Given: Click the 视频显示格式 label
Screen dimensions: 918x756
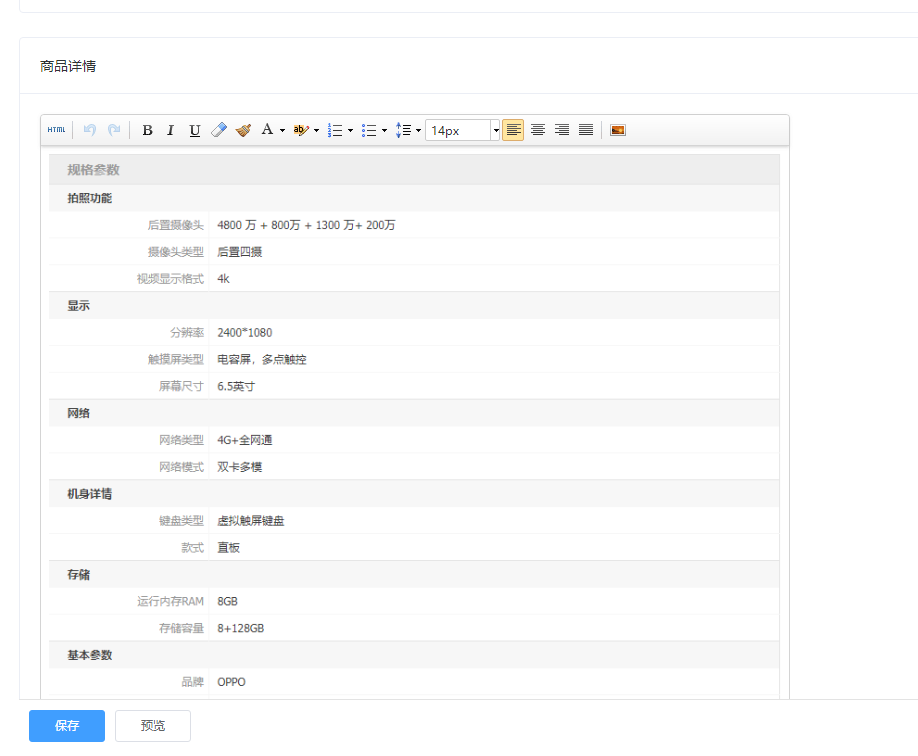Looking at the screenshot, I should [170, 279].
